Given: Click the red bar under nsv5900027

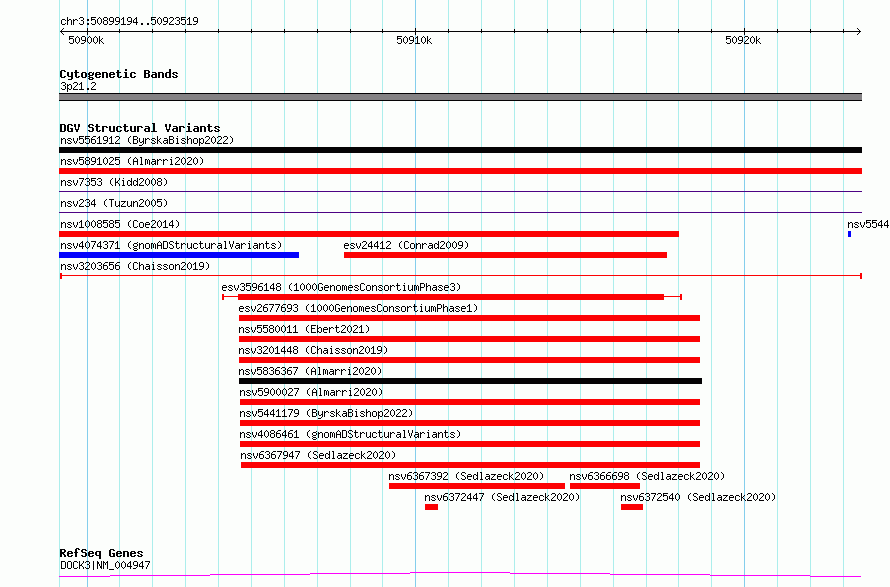Looking at the screenshot, I should pyautogui.click(x=470, y=402).
